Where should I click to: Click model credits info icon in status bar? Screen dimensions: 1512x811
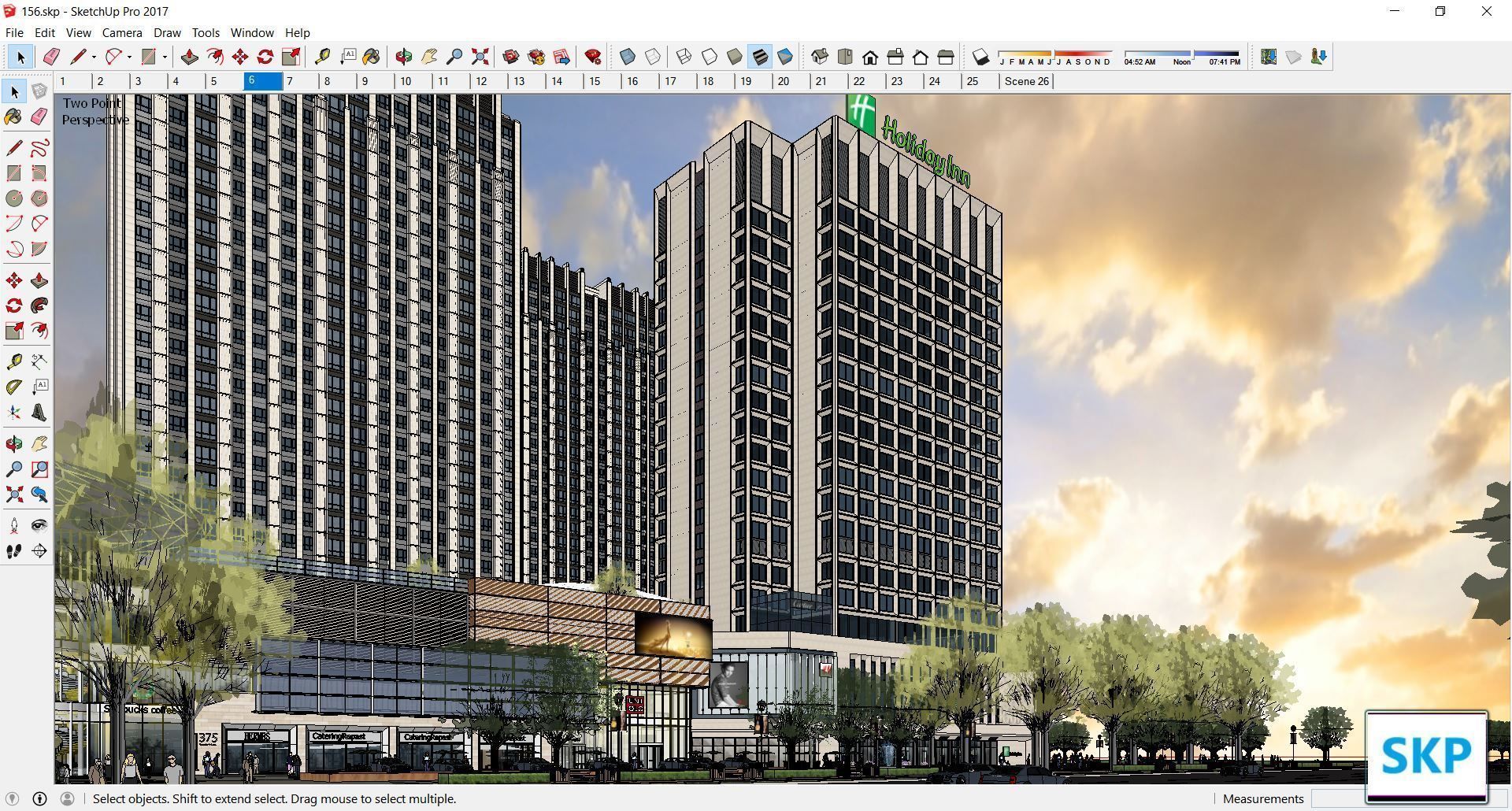coord(39,798)
